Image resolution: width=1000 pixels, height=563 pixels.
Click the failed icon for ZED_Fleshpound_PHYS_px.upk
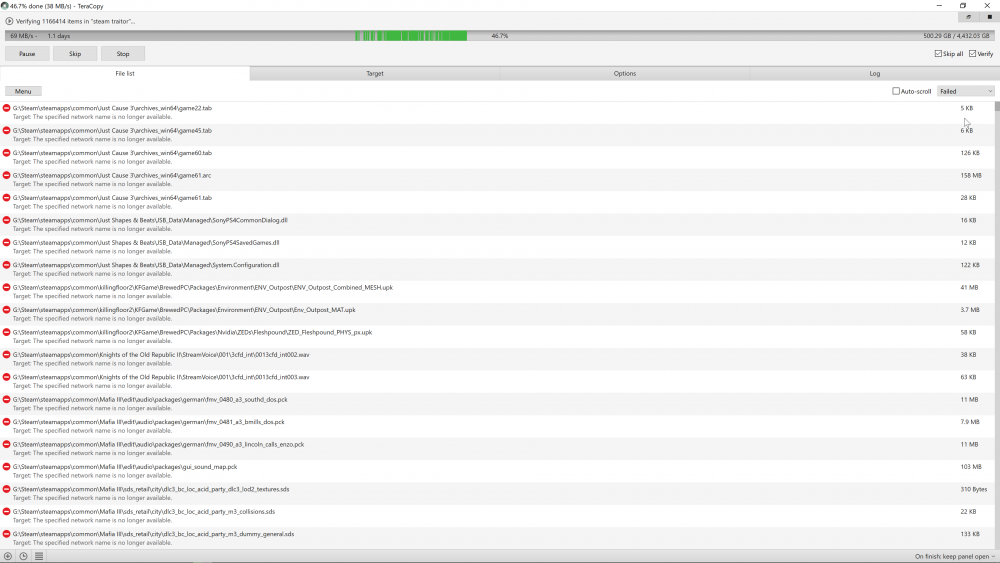point(6,332)
